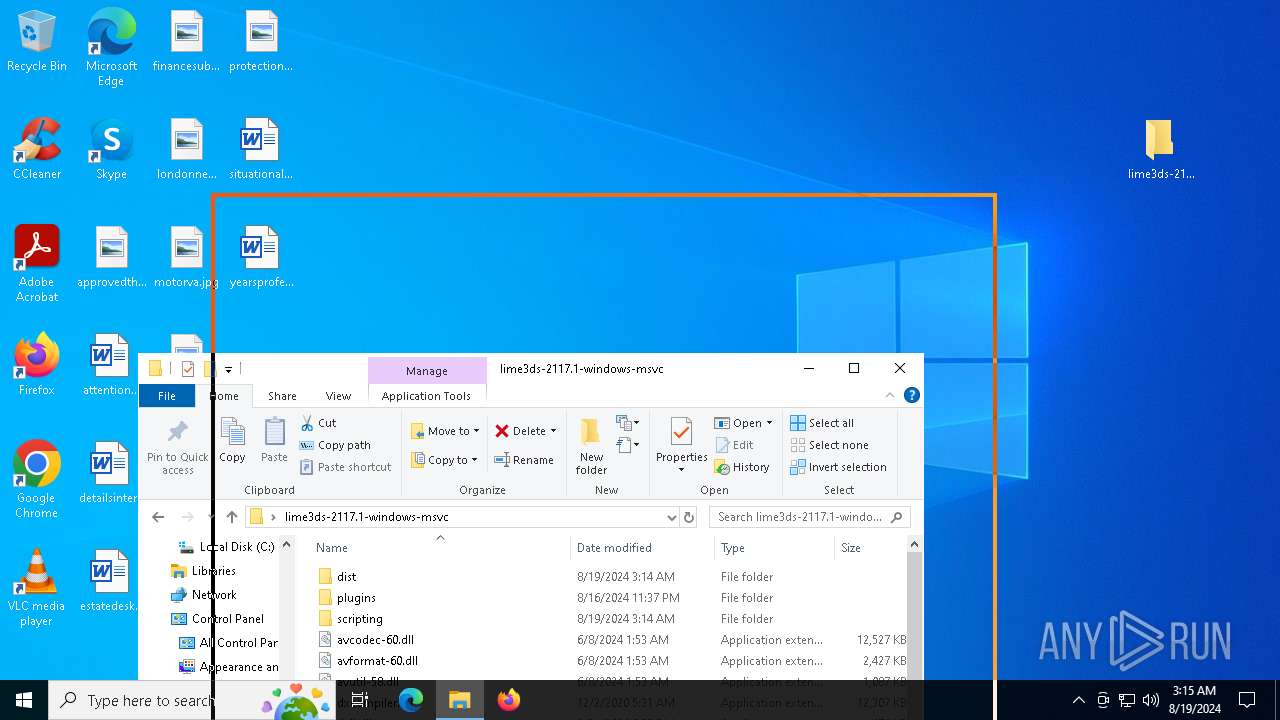
Task: Click Cut in the Clipboard group
Action: (318, 423)
